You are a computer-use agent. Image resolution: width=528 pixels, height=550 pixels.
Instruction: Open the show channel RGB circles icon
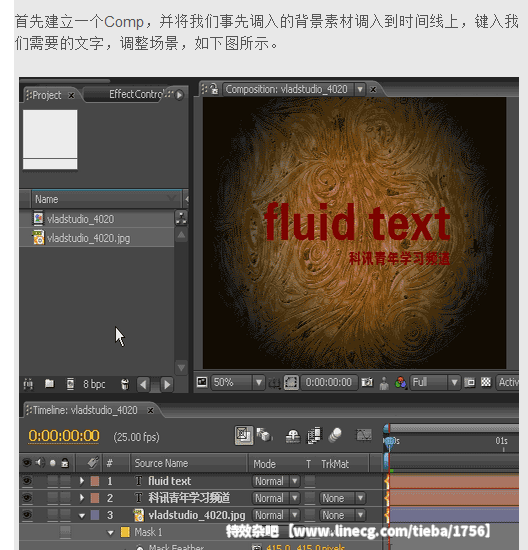coord(400,383)
